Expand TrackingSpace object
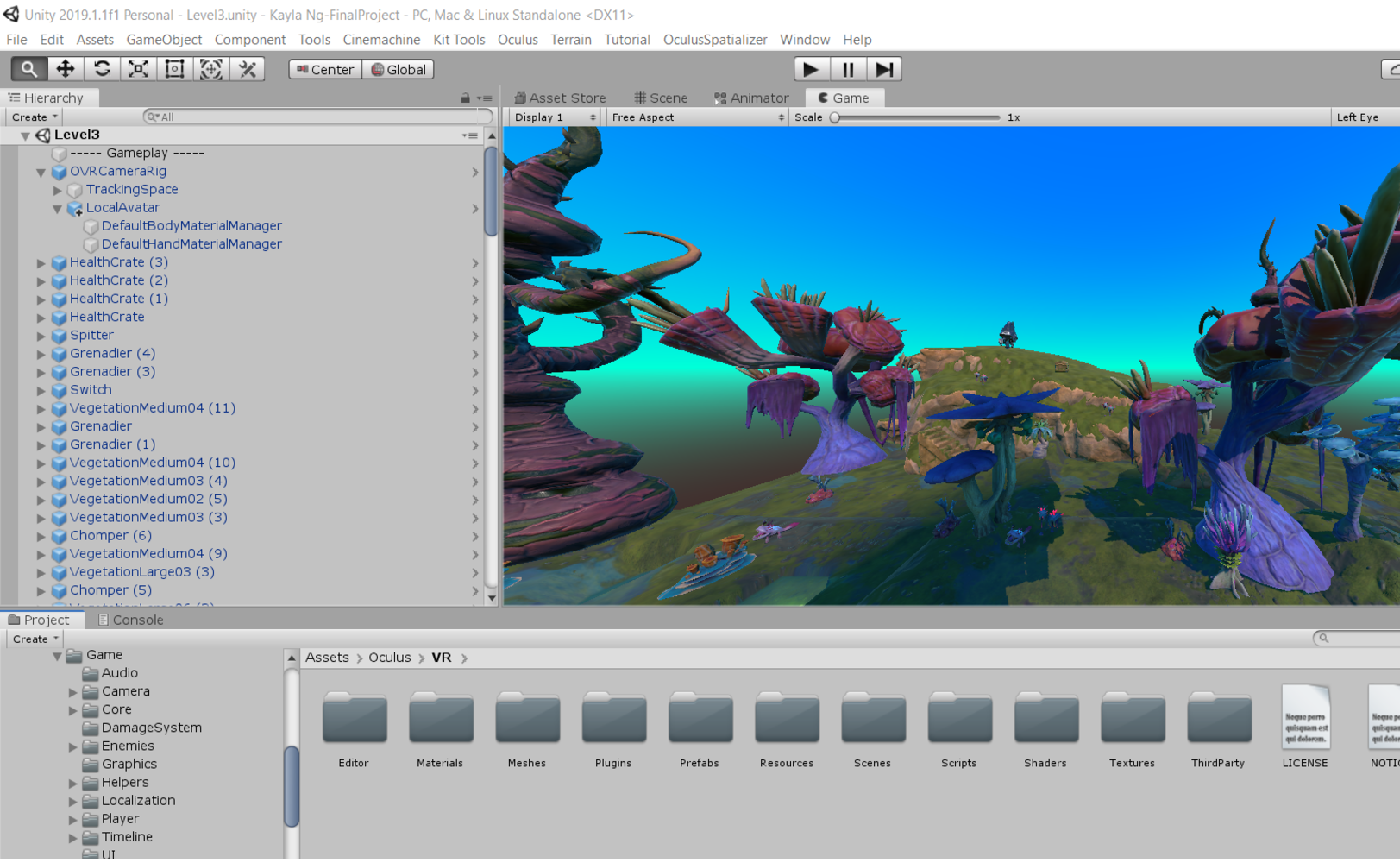Image resolution: width=1400 pixels, height=863 pixels. [x=57, y=190]
